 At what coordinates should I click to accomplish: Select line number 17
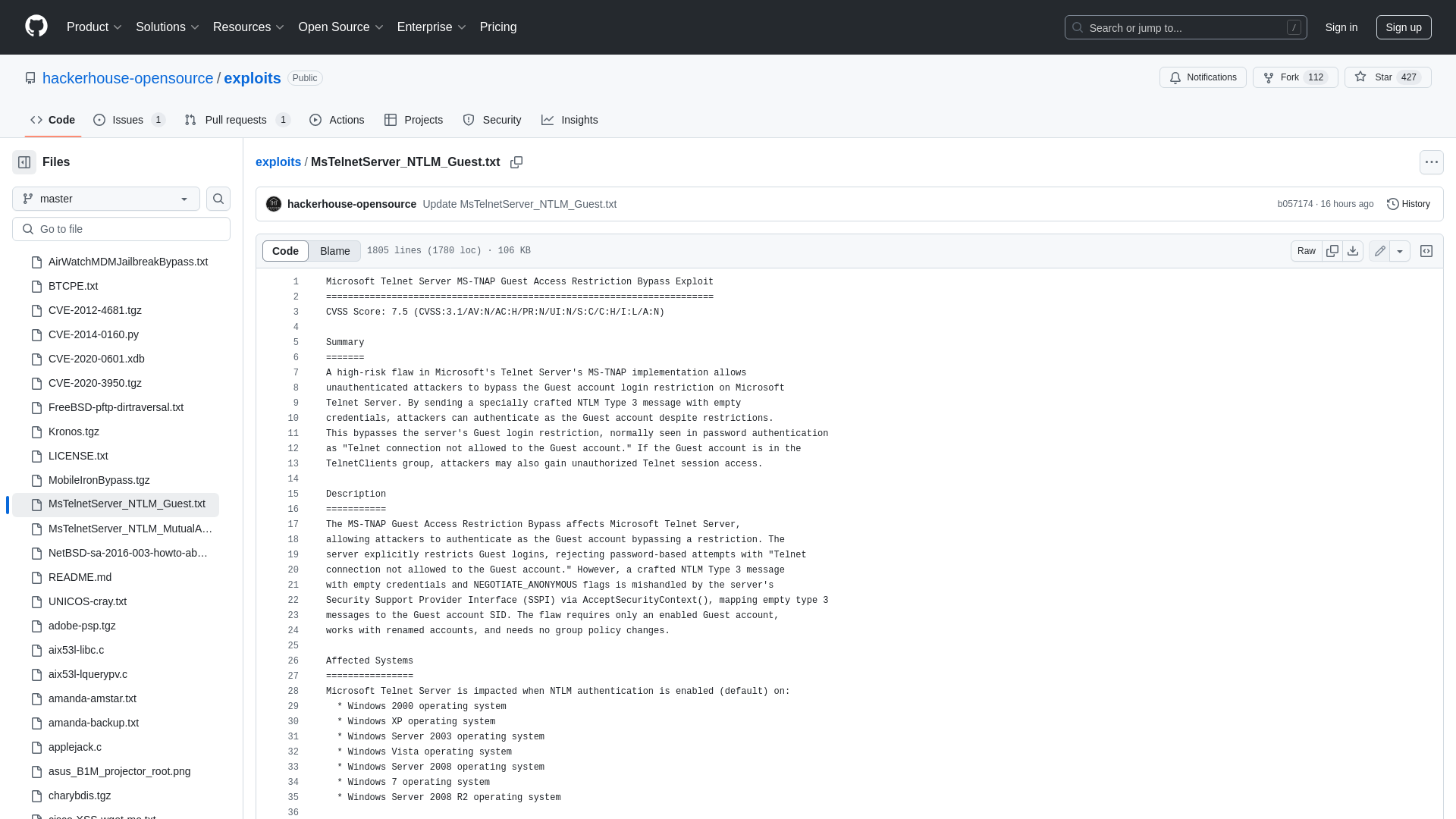(293, 525)
